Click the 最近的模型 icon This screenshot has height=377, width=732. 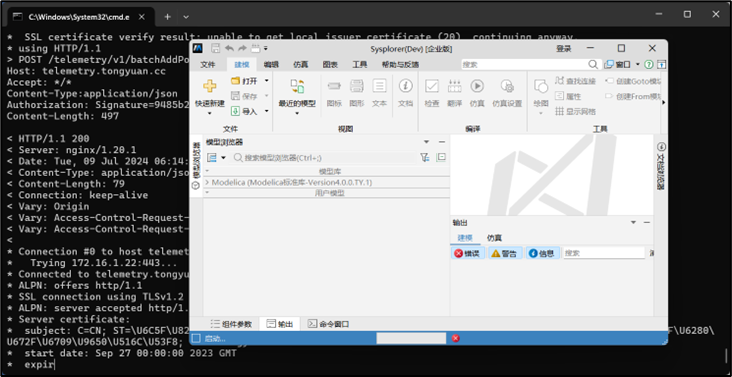pos(297,86)
